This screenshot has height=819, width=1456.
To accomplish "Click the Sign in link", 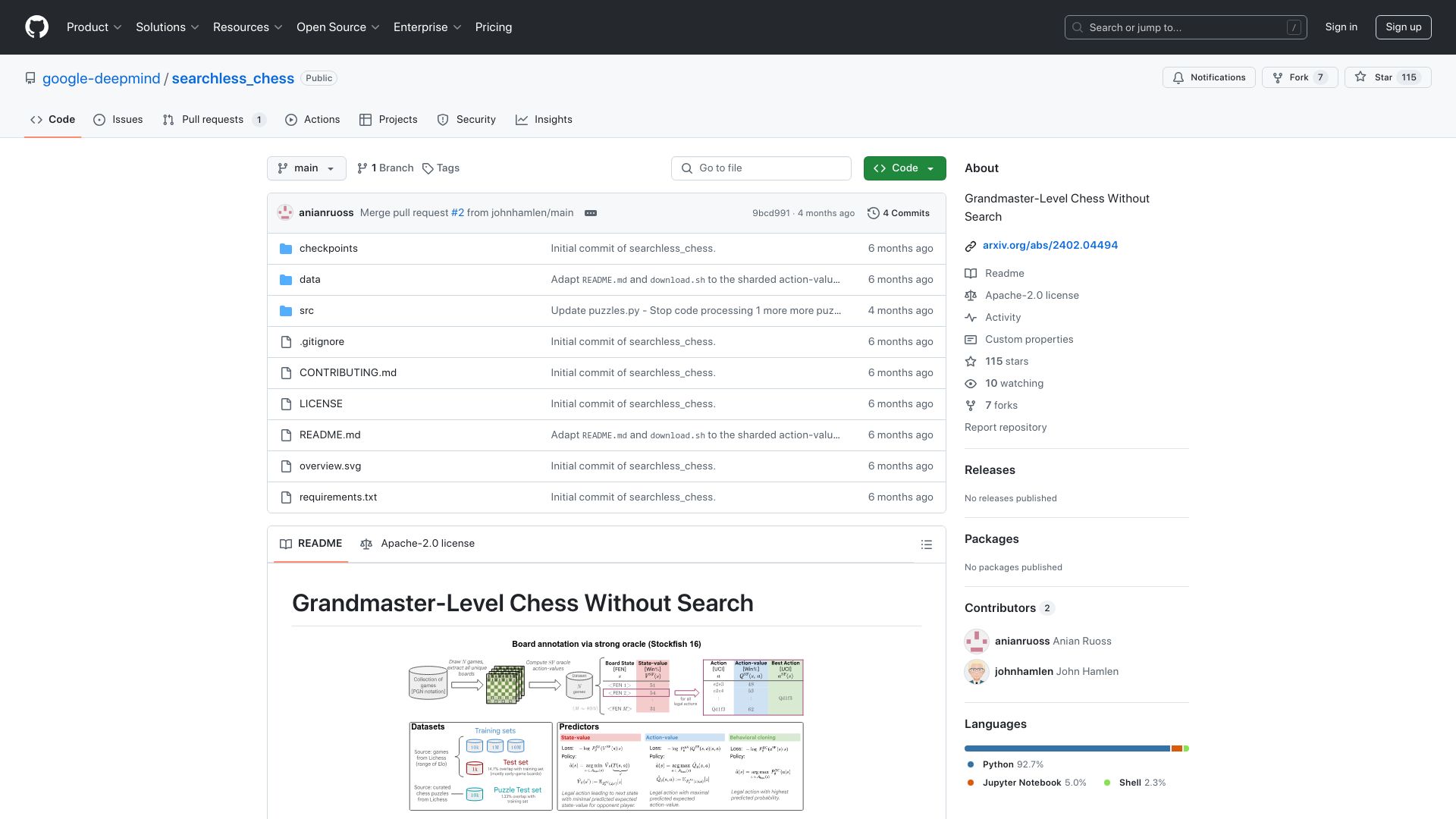I will point(1341,27).
